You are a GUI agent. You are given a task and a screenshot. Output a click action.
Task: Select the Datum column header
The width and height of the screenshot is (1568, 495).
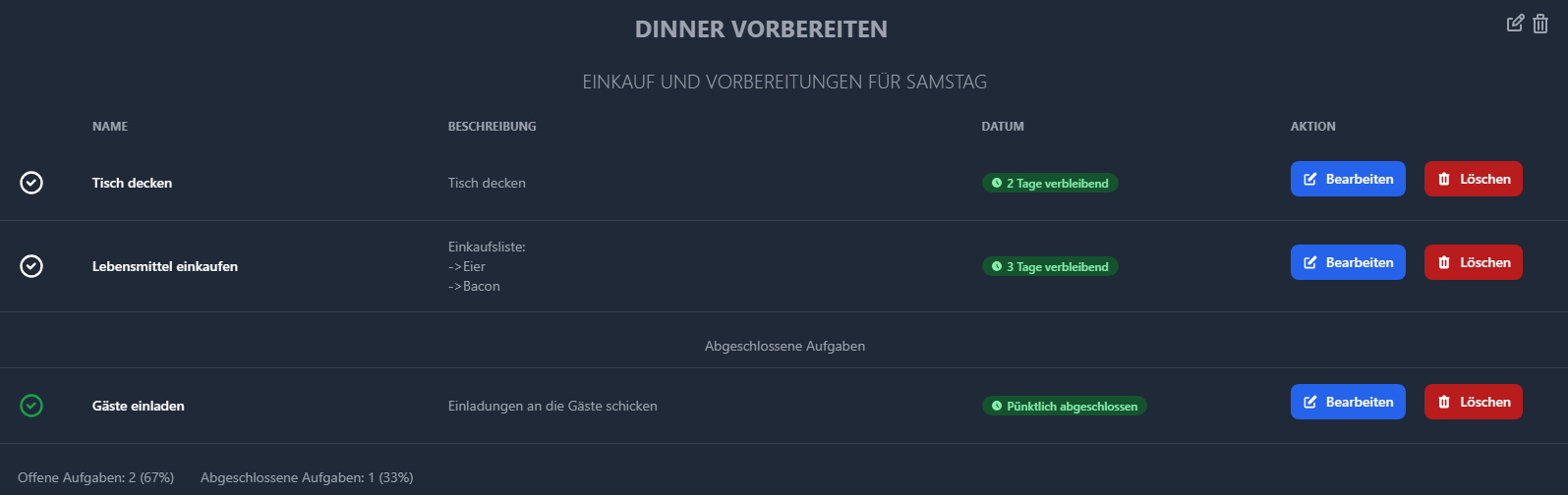click(1003, 127)
